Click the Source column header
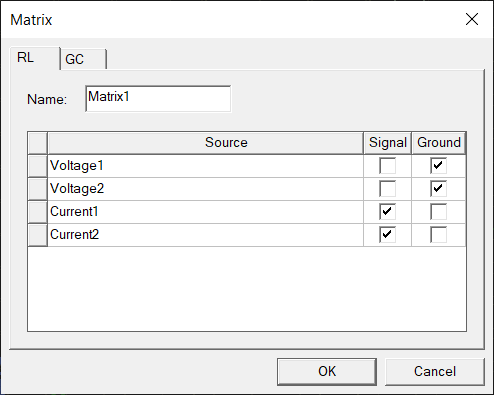Viewport: 494px width, 395px height. (205, 143)
